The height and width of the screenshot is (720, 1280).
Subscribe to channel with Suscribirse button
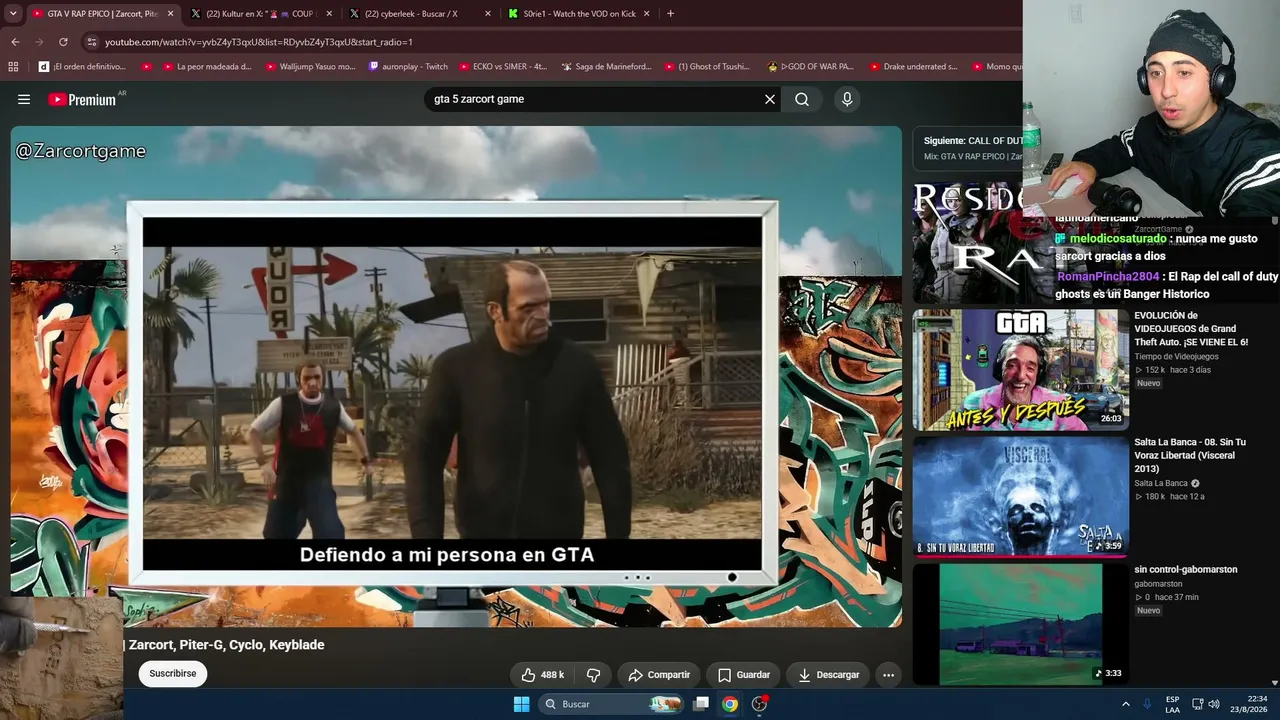173,673
